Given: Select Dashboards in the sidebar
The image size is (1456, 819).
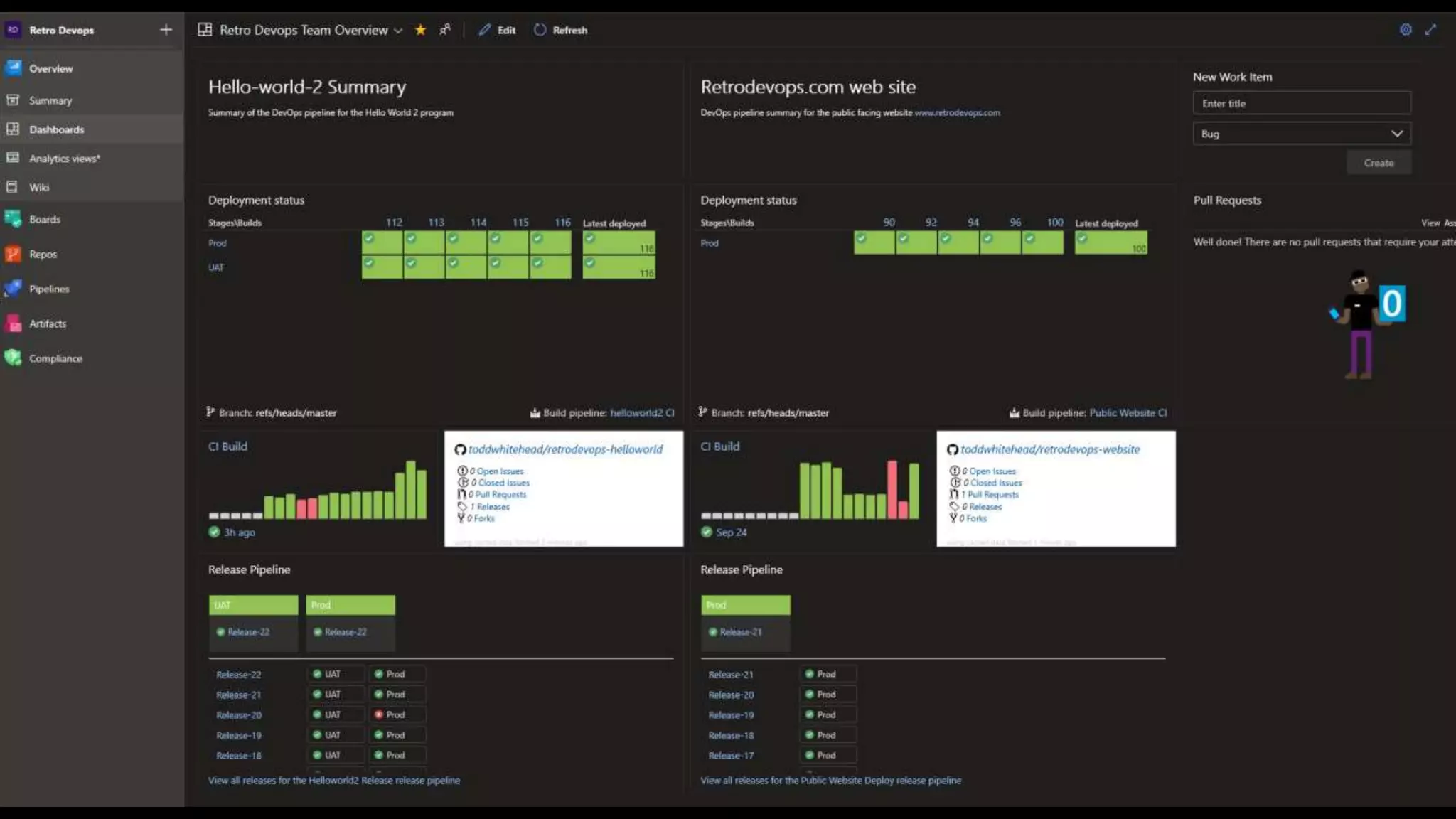Looking at the screenshot, I should pos(57,129).
